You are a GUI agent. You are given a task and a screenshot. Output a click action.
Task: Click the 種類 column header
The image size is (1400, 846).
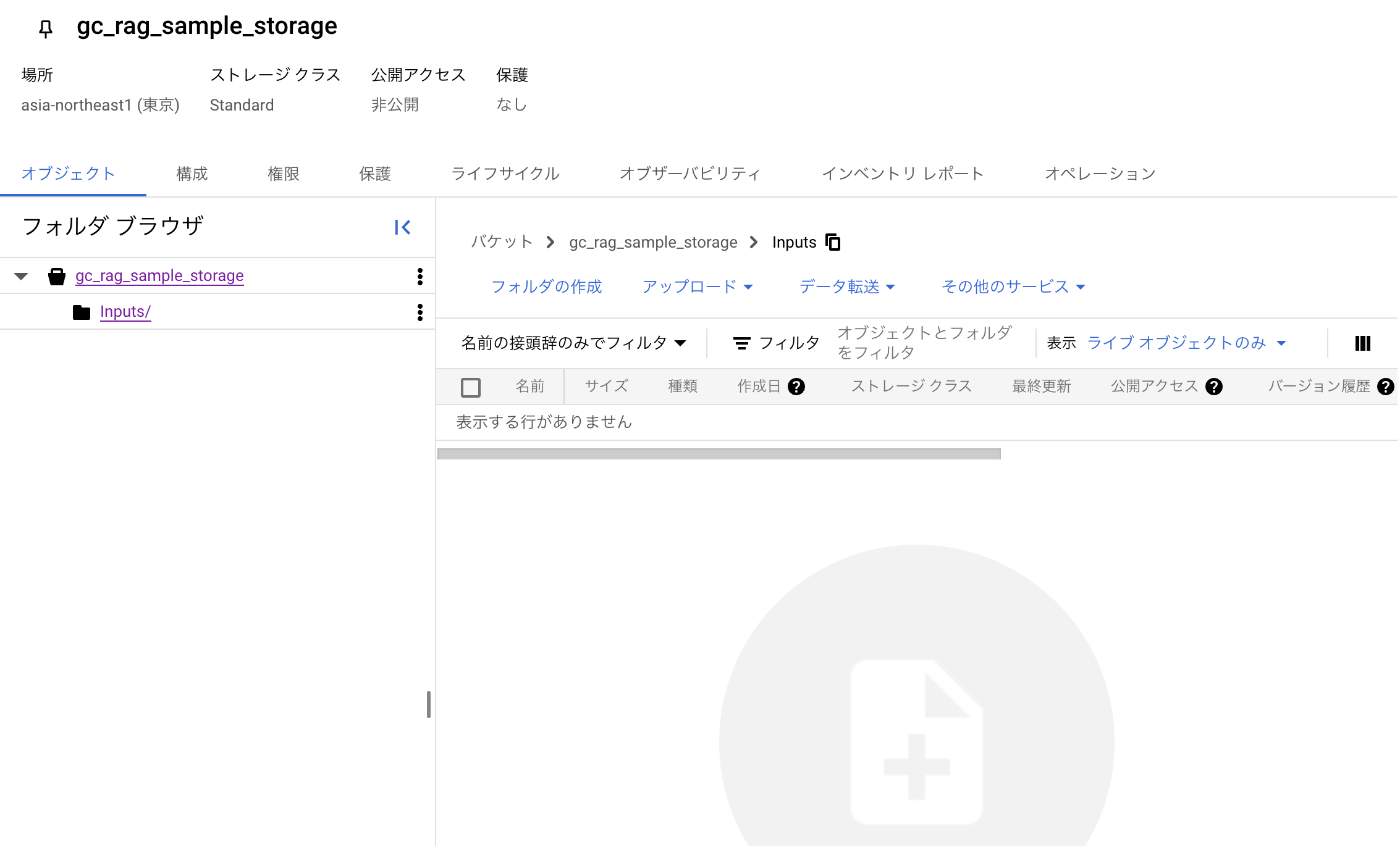[683, 387]
